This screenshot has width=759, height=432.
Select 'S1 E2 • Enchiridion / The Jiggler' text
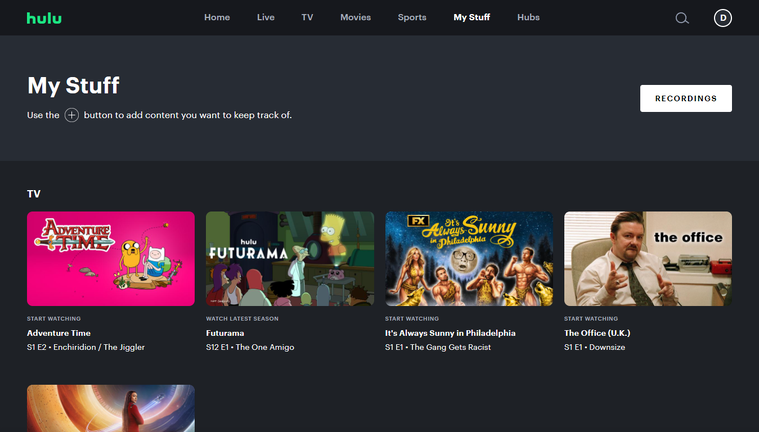coord(86,347)
